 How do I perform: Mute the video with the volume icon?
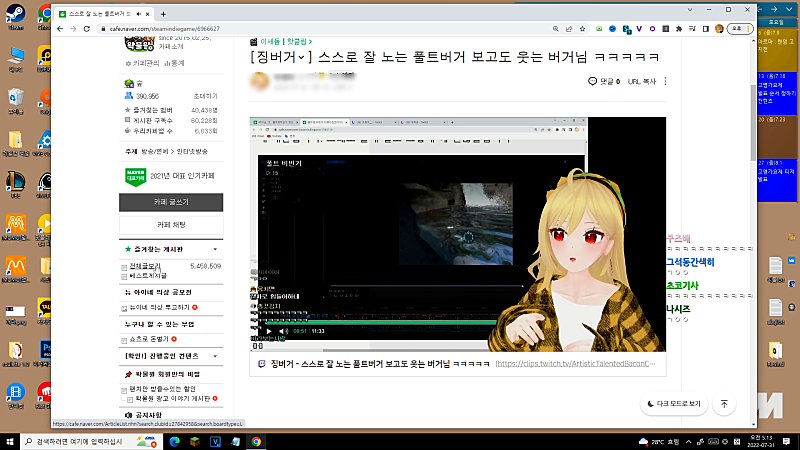point(284,330)
